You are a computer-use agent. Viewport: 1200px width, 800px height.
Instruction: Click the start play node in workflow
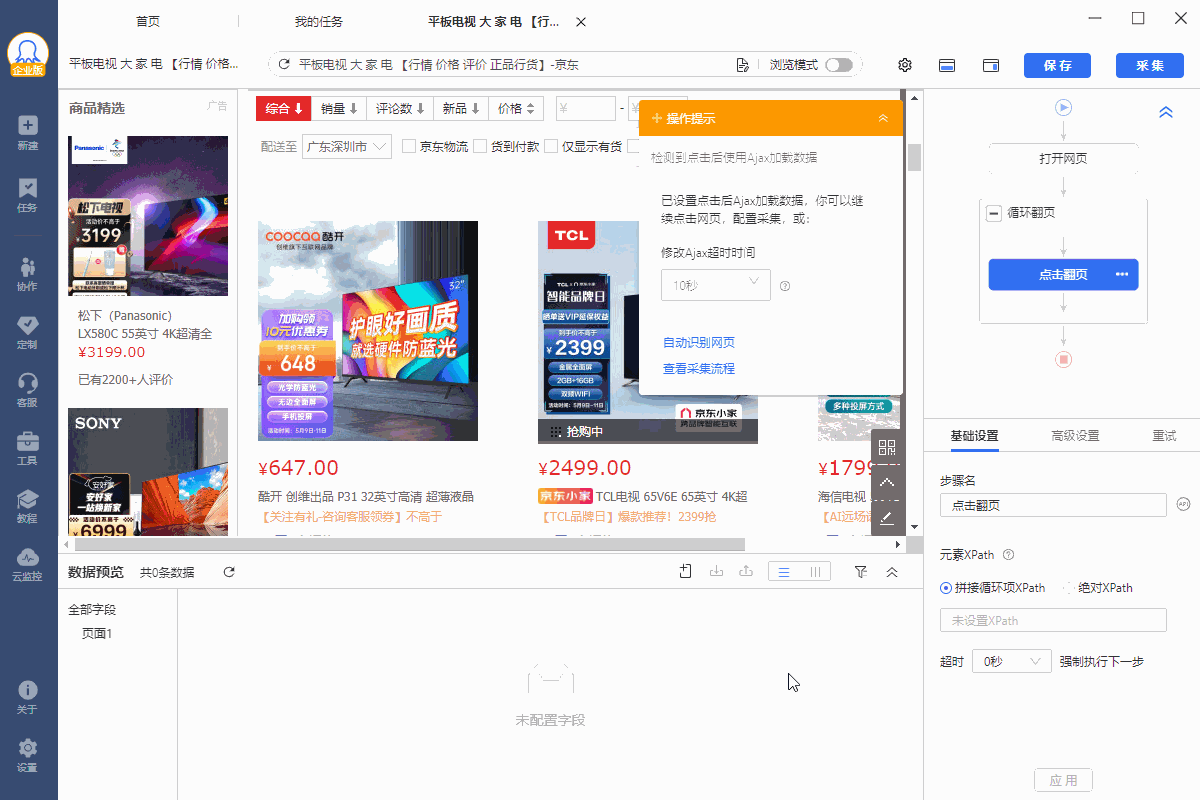pyautogui.click(x=1063, y=107)
